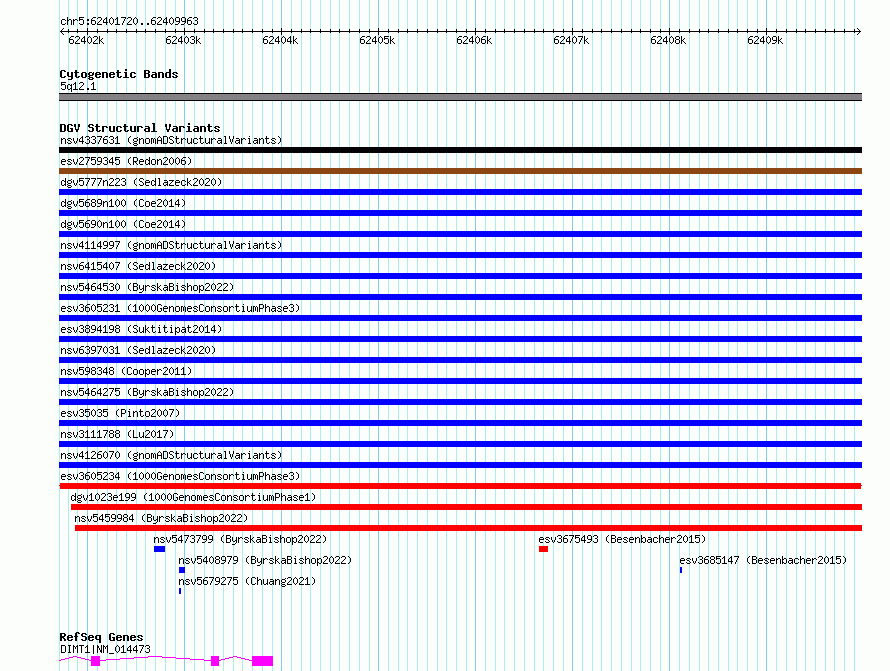Click the red nsv5459984 ByrskaBishop2022 bar
This screenshot has width=890, height=671.
[467, 528]
